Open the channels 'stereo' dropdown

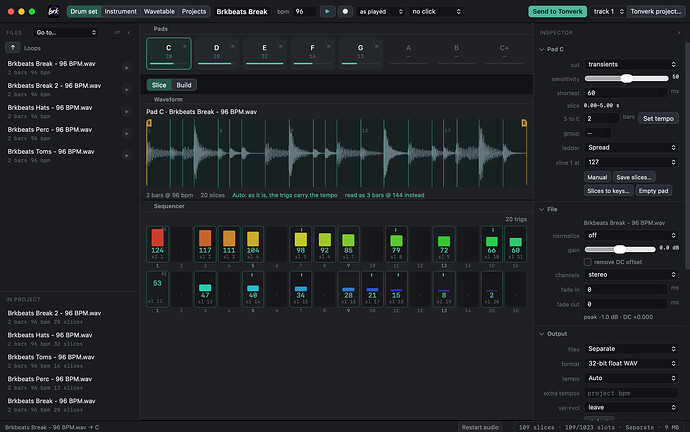click(631, 275)
